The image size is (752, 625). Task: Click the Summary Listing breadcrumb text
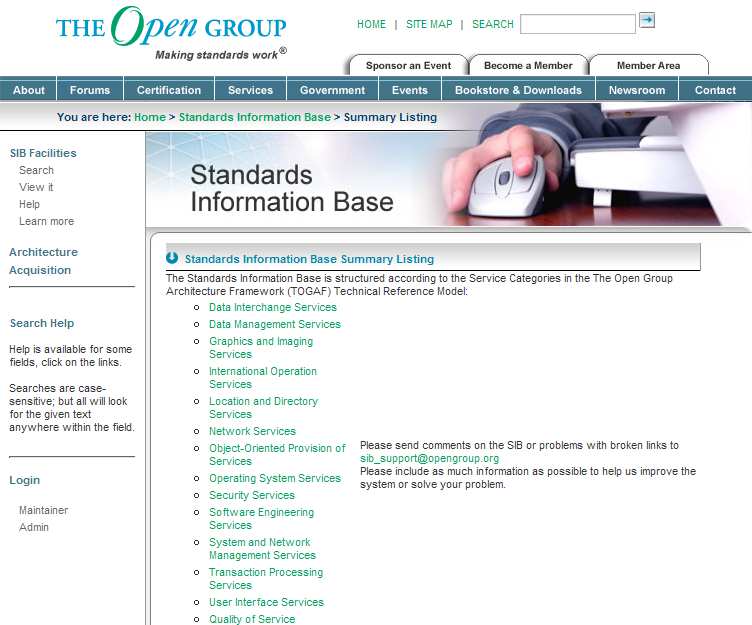390,117
